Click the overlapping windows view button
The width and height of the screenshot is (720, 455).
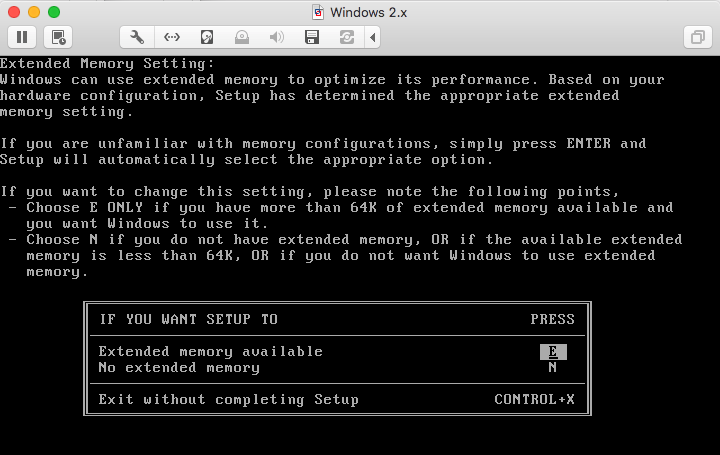696,37
